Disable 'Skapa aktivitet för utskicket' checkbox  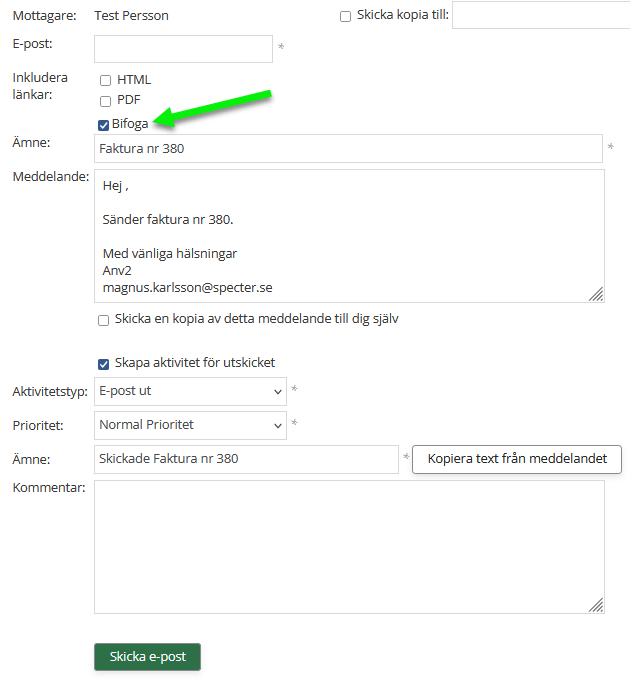pyautogui.click(x=104, y=364)
